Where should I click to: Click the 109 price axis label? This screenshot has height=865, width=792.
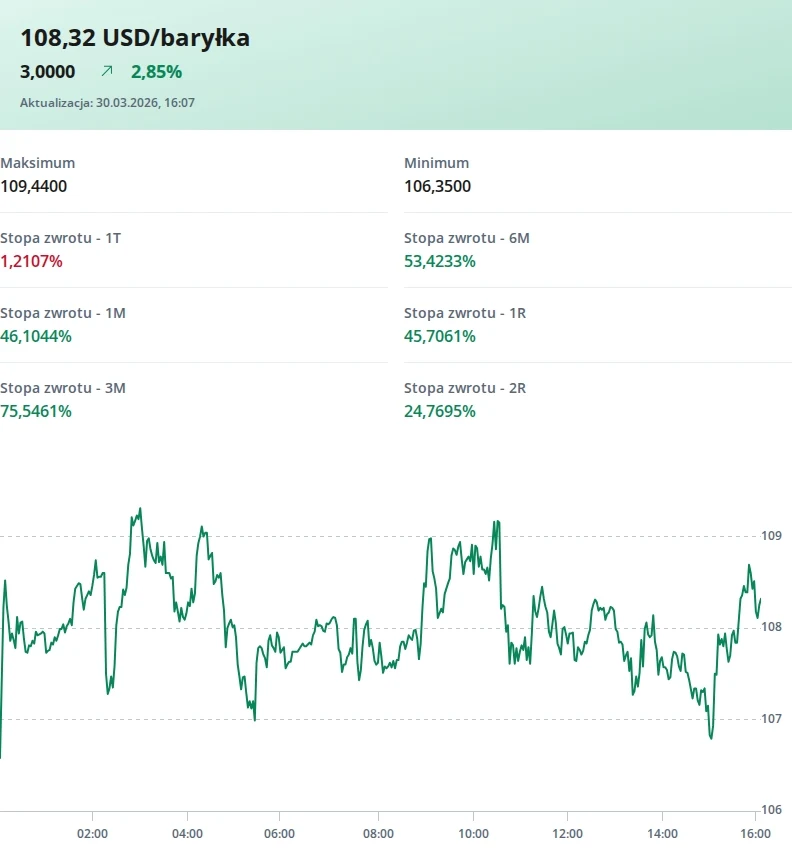(x=771, y=536)
